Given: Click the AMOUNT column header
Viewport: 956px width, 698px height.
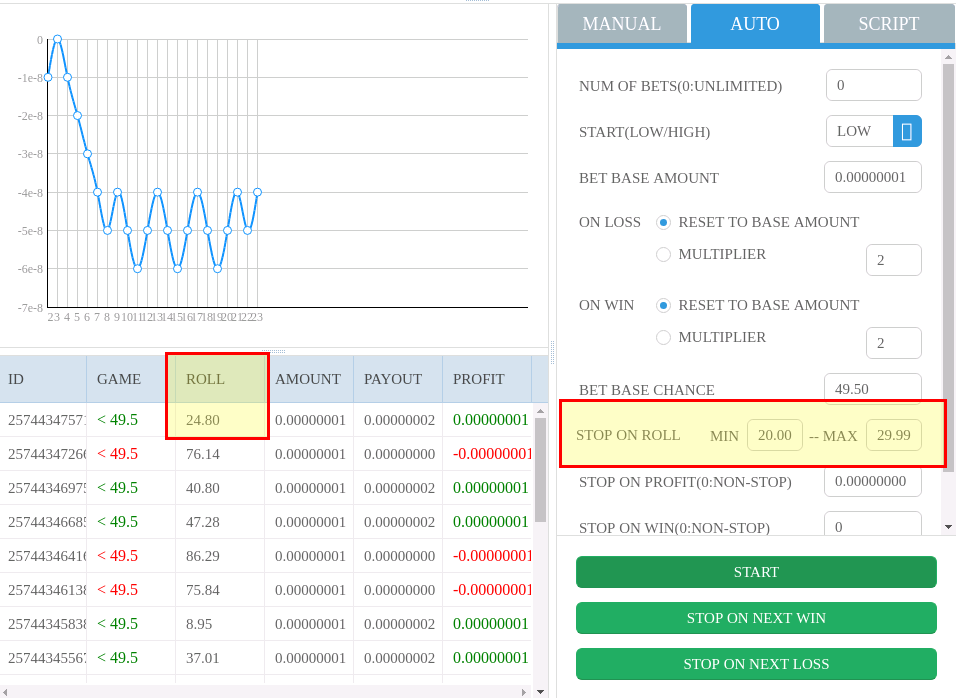Looking at the screenshot, I should pyautogui.click(x=309, y=379).
